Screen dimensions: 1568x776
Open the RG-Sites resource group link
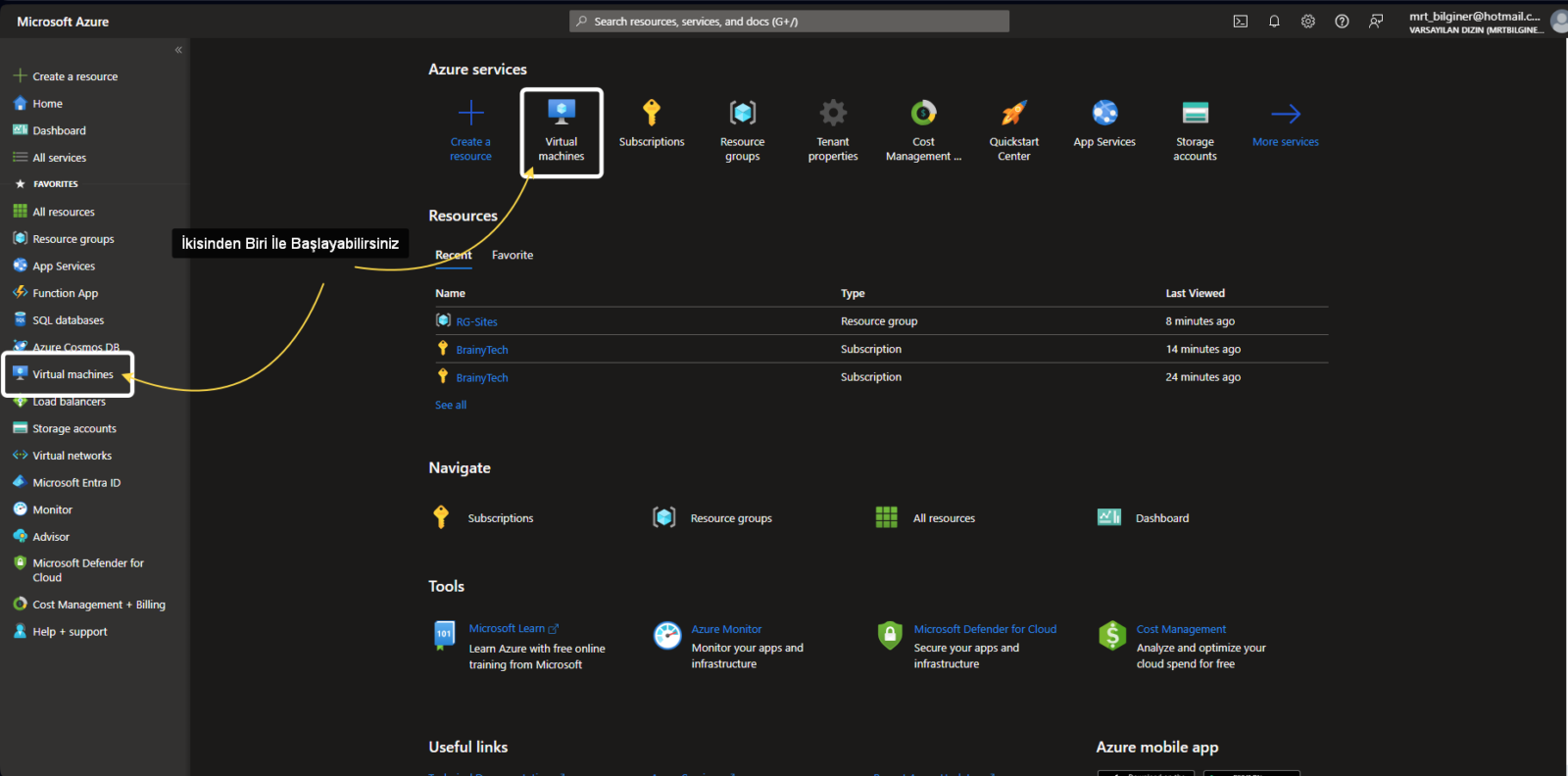[476, 321]
